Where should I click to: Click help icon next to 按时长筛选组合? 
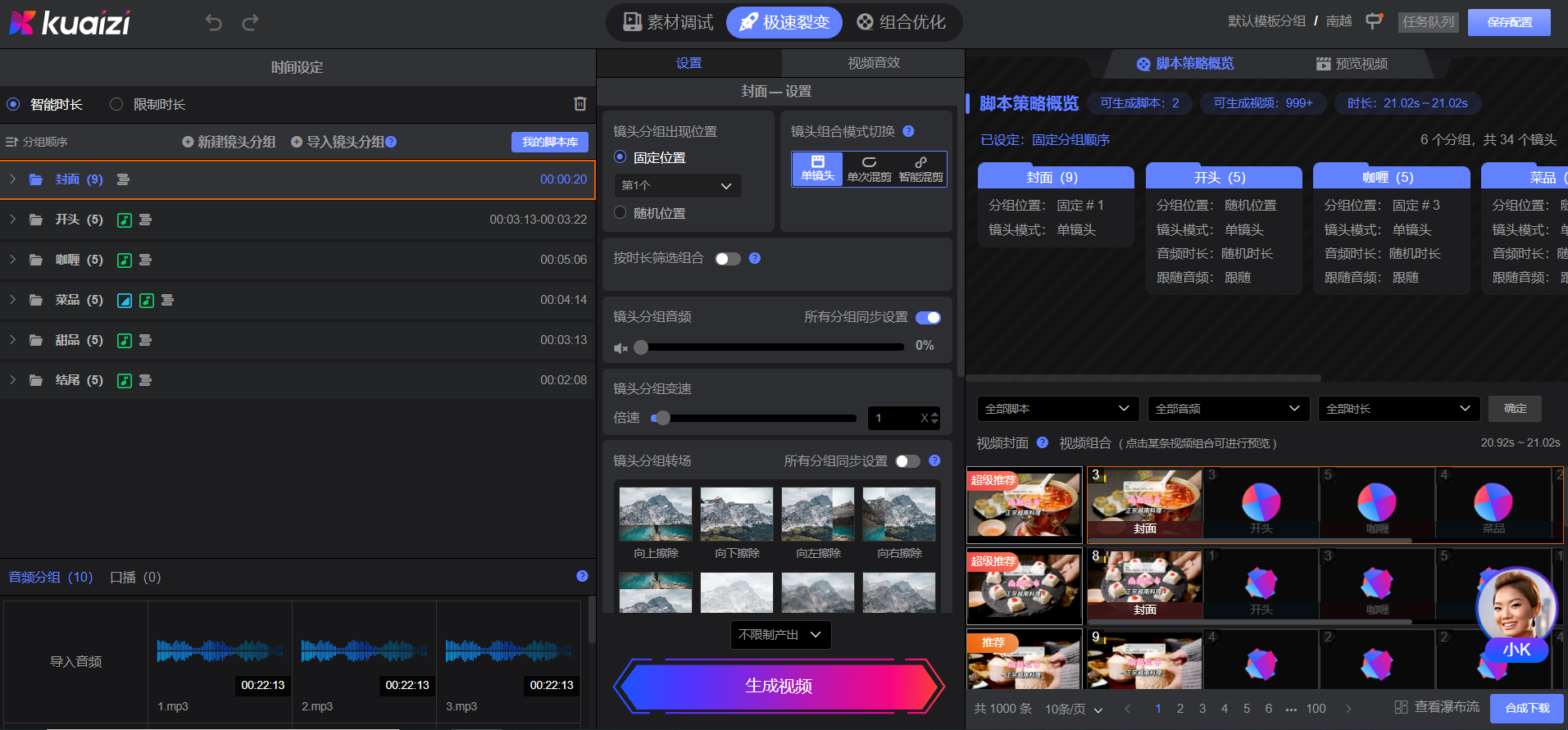(755, 258)
